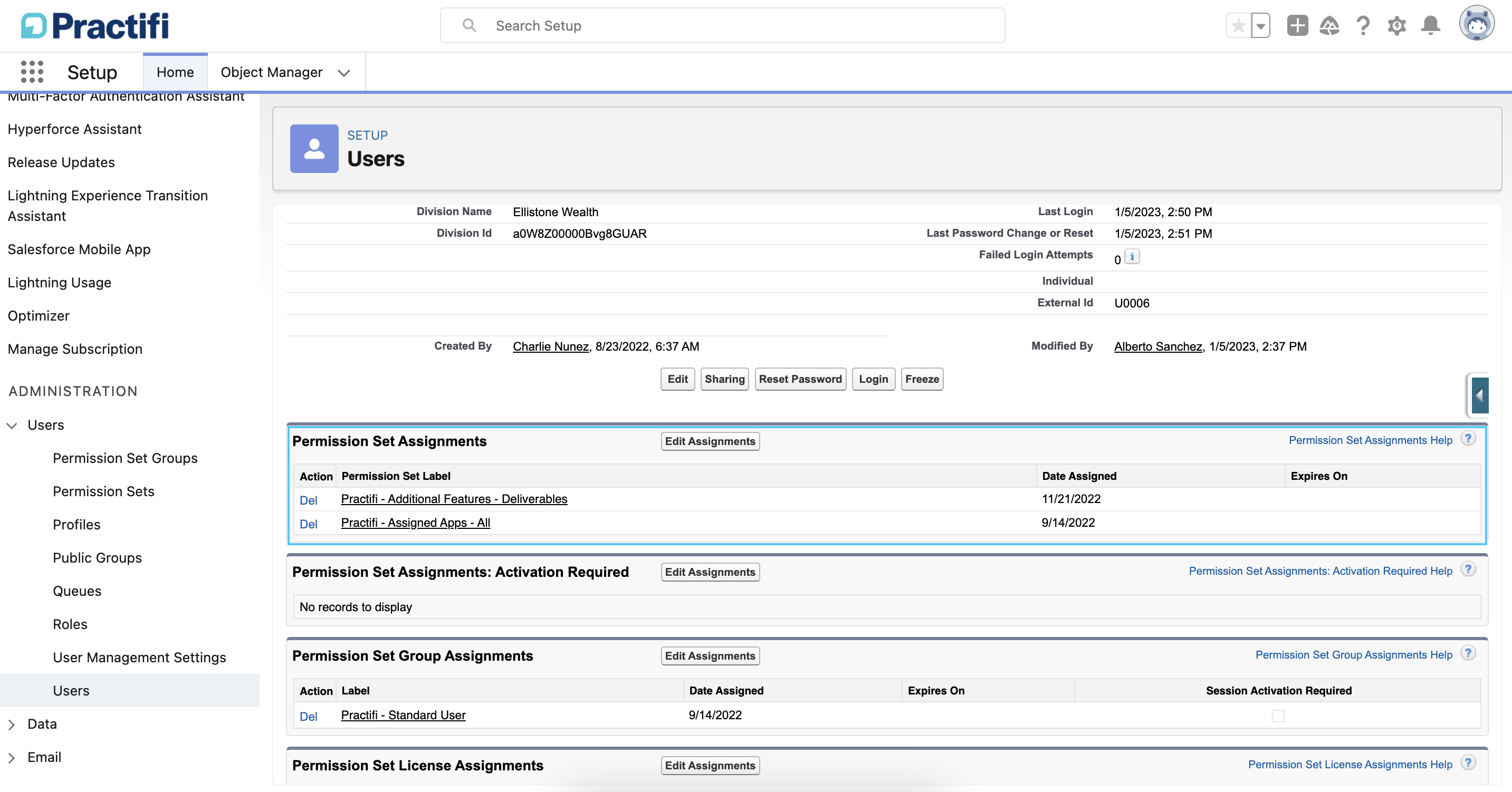1512x792 pixels.
Task: Click the favorites star icon
Action: [1239, 26]
